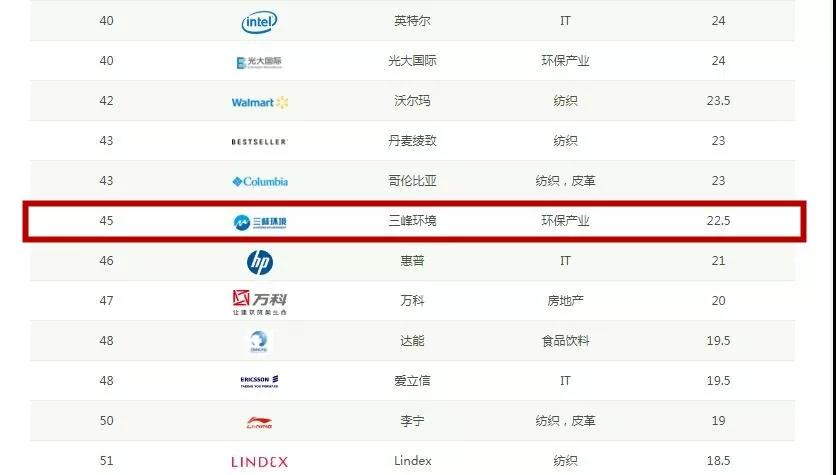The height and width of the screenshot is (475, 836).
Task: Click the 光大国际 company logo
Action: 259,62
